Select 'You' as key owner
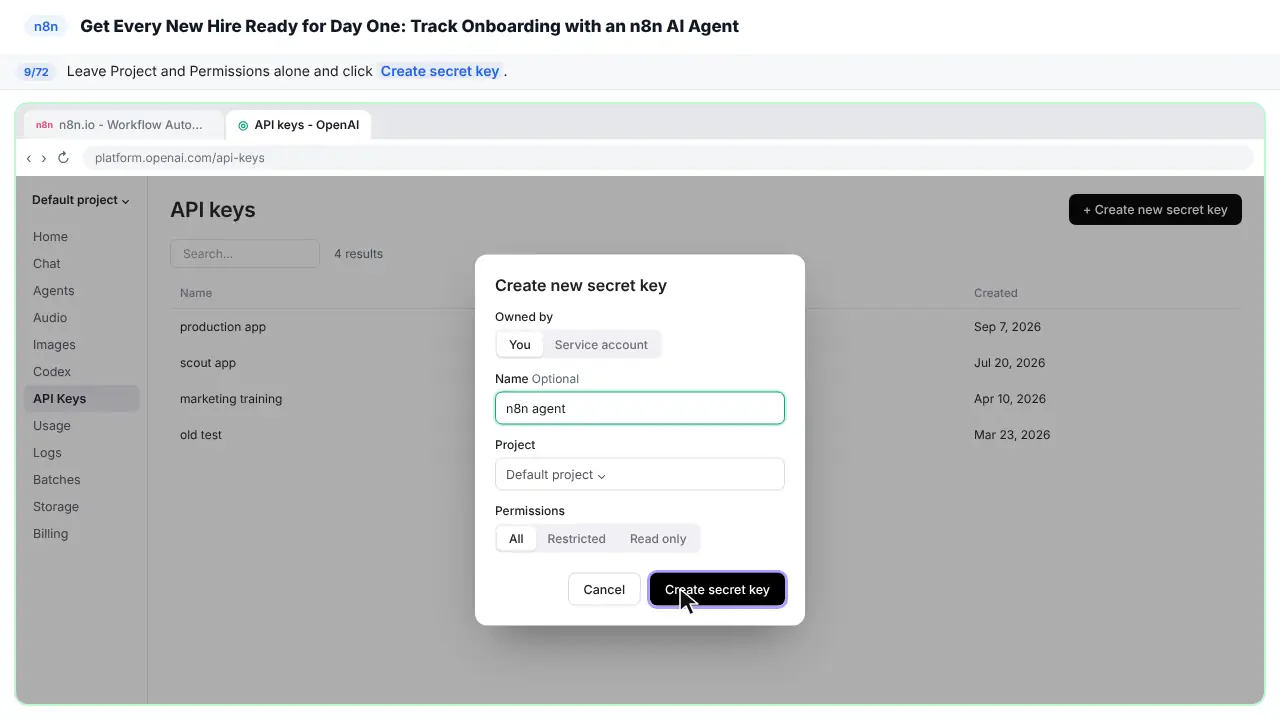The height and width of the screenshot is (720, 1280). (x=520, y=344)
